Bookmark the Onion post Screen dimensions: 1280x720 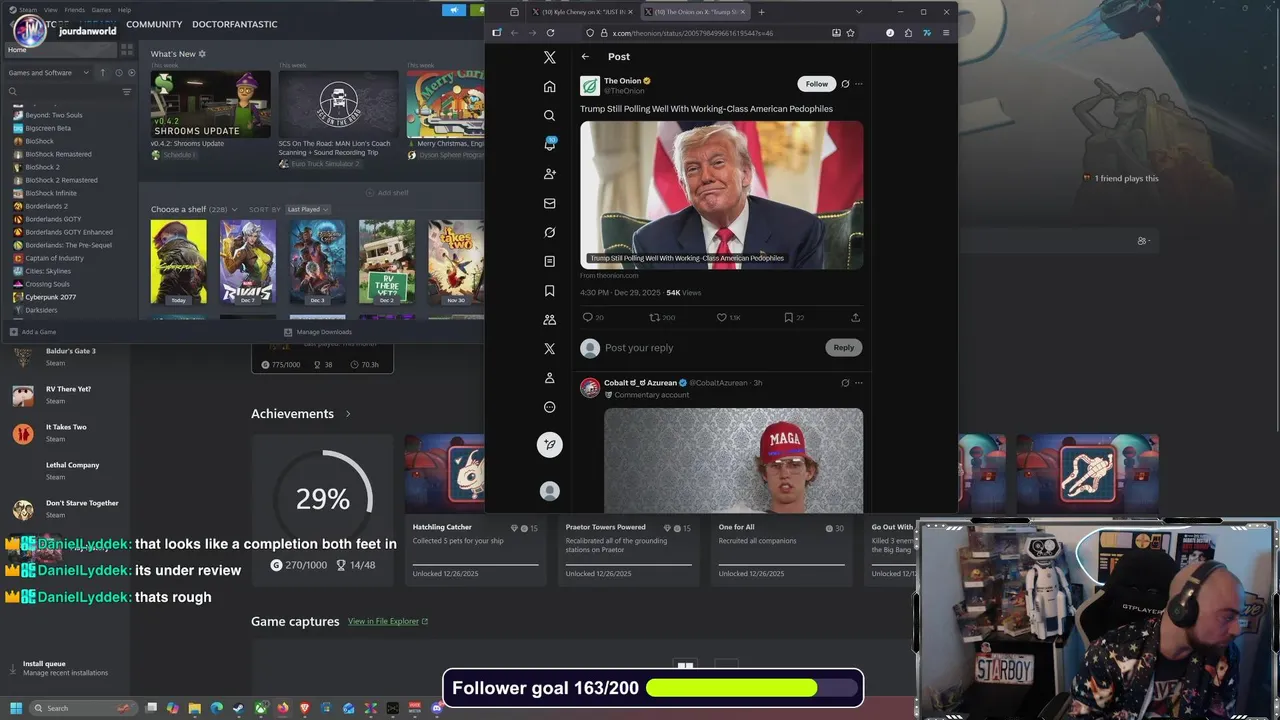(788, 317)
